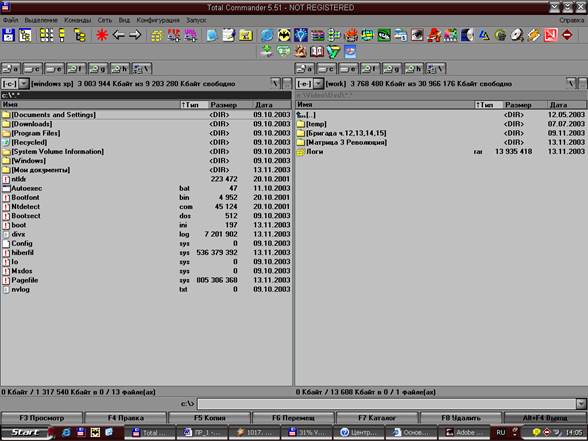Open the Файл menu
This screenshot has height=441, width=588.
(x=10, y=20)
